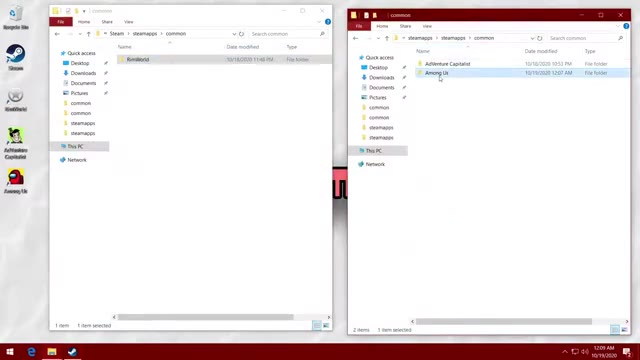Viewport: 640px width, 360px height.
Task: Click the horizontal scrollbar in right window
Action: point(504,322)
